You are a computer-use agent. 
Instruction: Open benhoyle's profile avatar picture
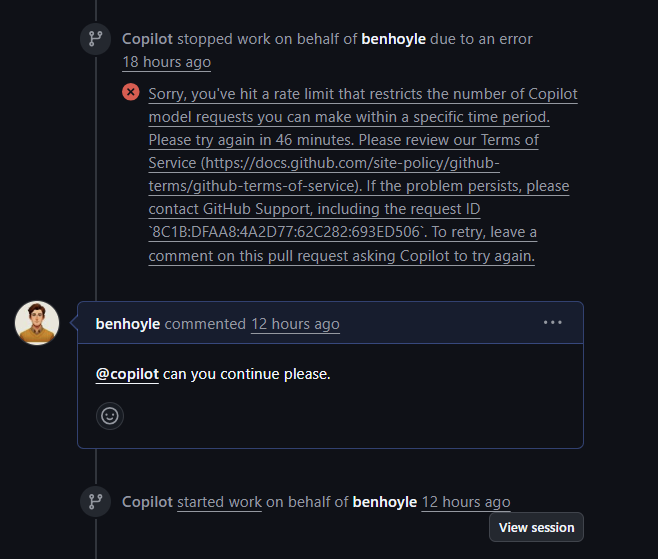37,323
